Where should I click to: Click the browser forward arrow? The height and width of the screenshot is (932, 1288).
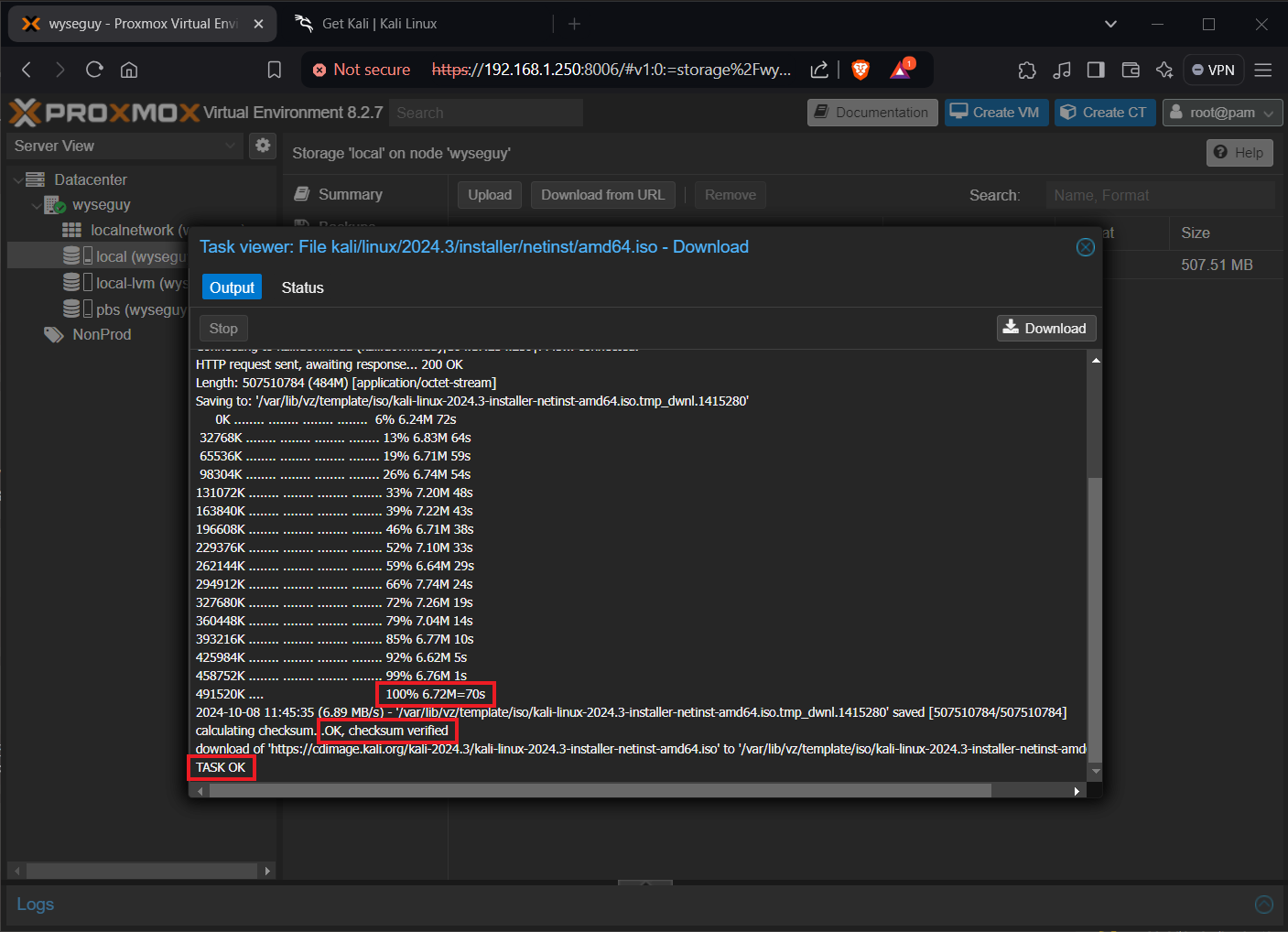pyautogui.click(x=60, y=70)
